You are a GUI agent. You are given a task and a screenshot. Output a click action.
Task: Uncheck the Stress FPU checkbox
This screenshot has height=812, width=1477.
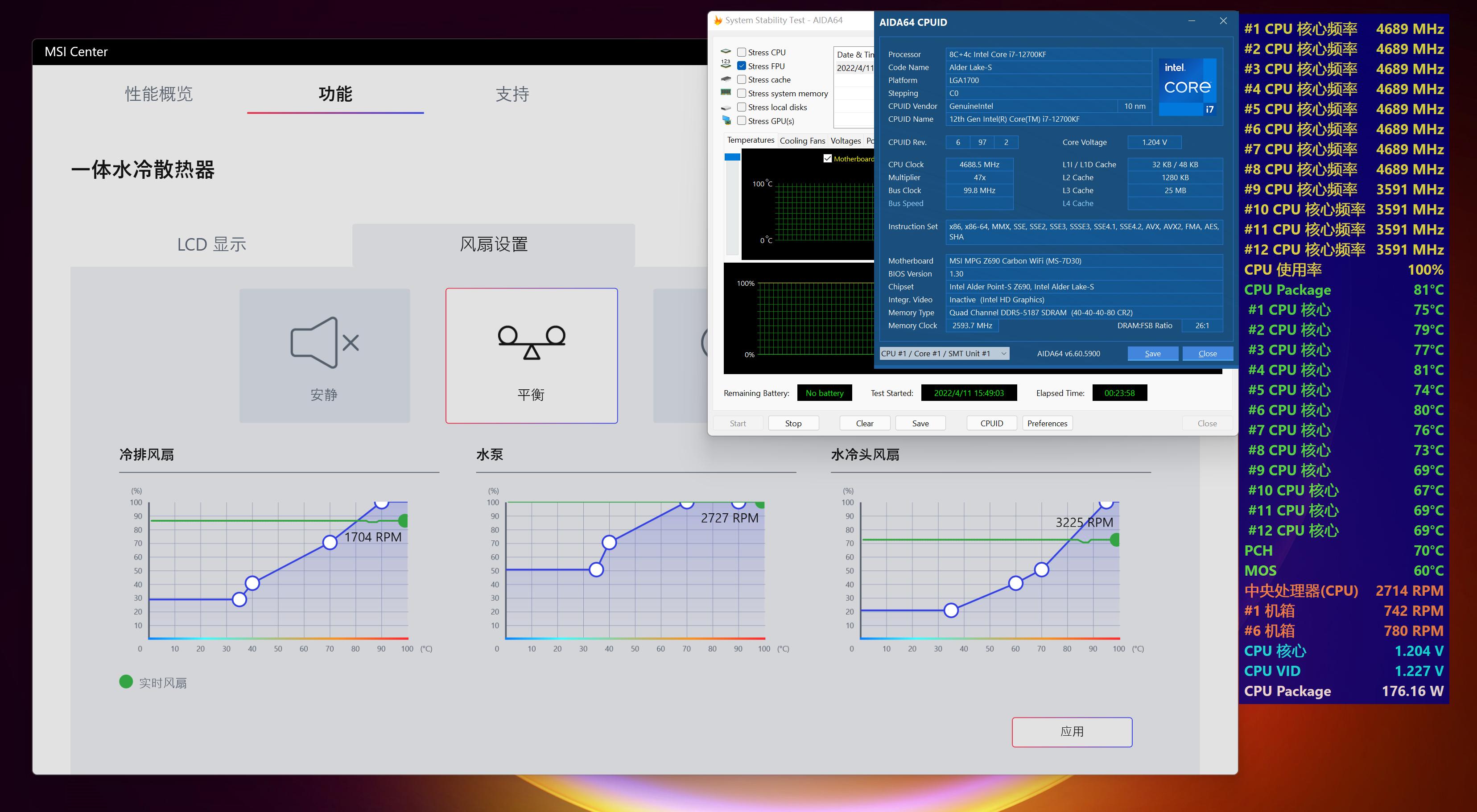click(x=741, y=66)
